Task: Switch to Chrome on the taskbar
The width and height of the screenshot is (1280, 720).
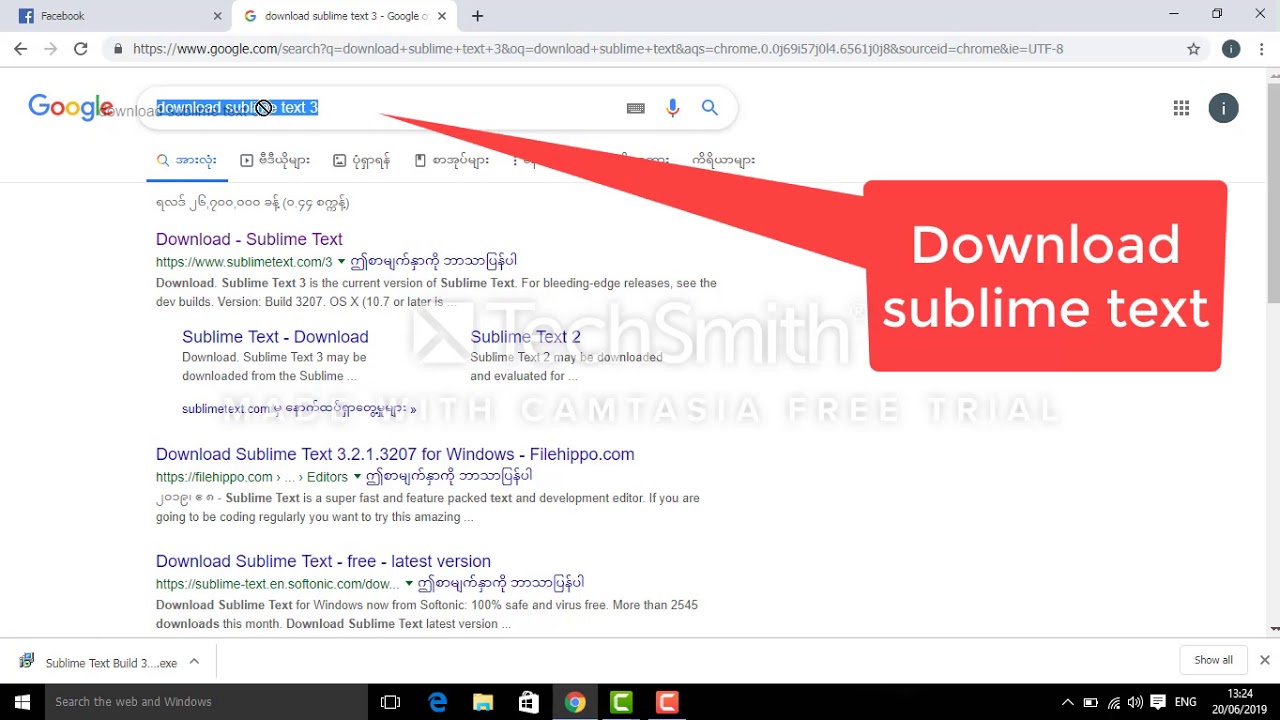Action: 574,702
